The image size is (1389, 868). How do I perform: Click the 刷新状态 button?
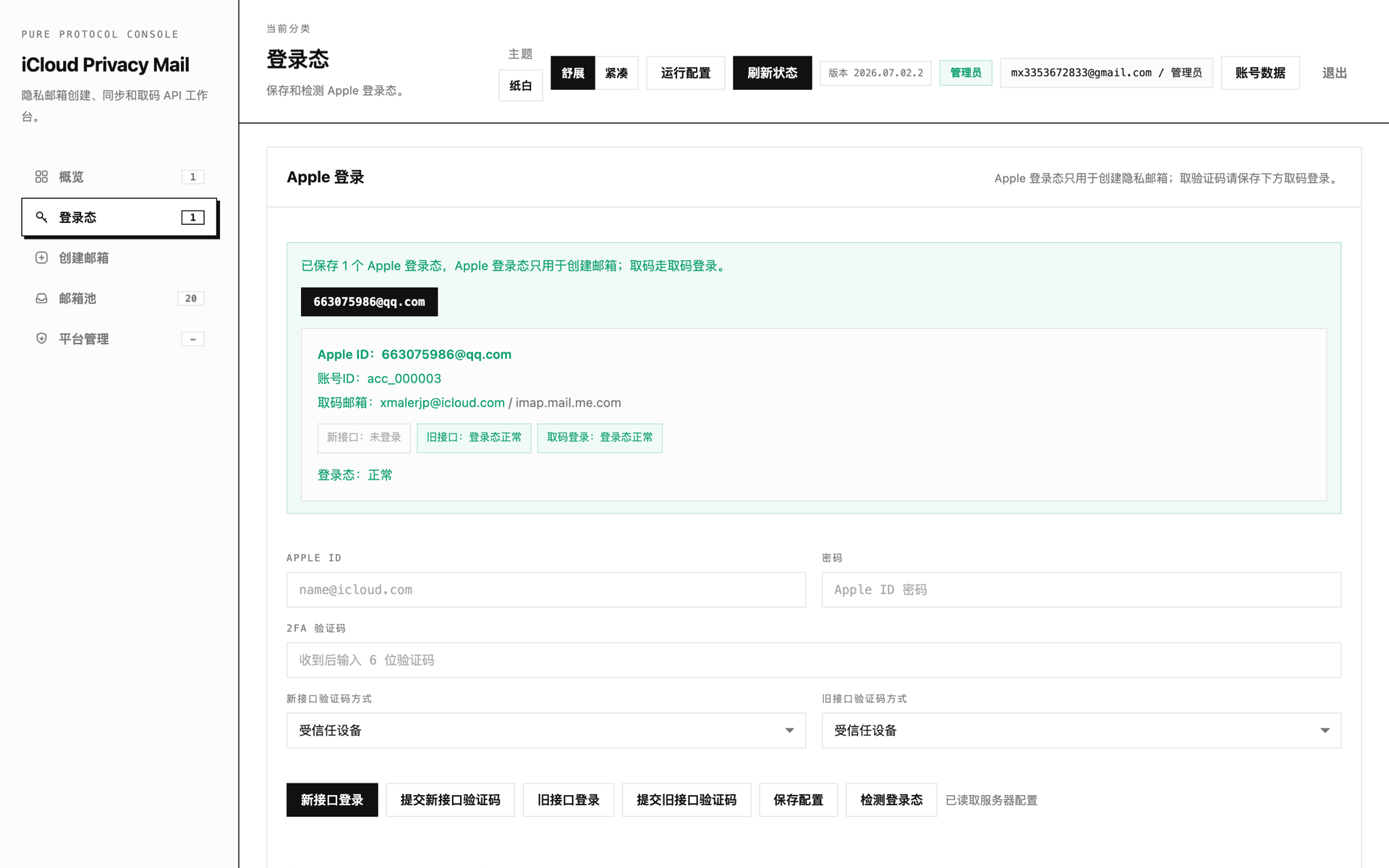pos(772,73)
